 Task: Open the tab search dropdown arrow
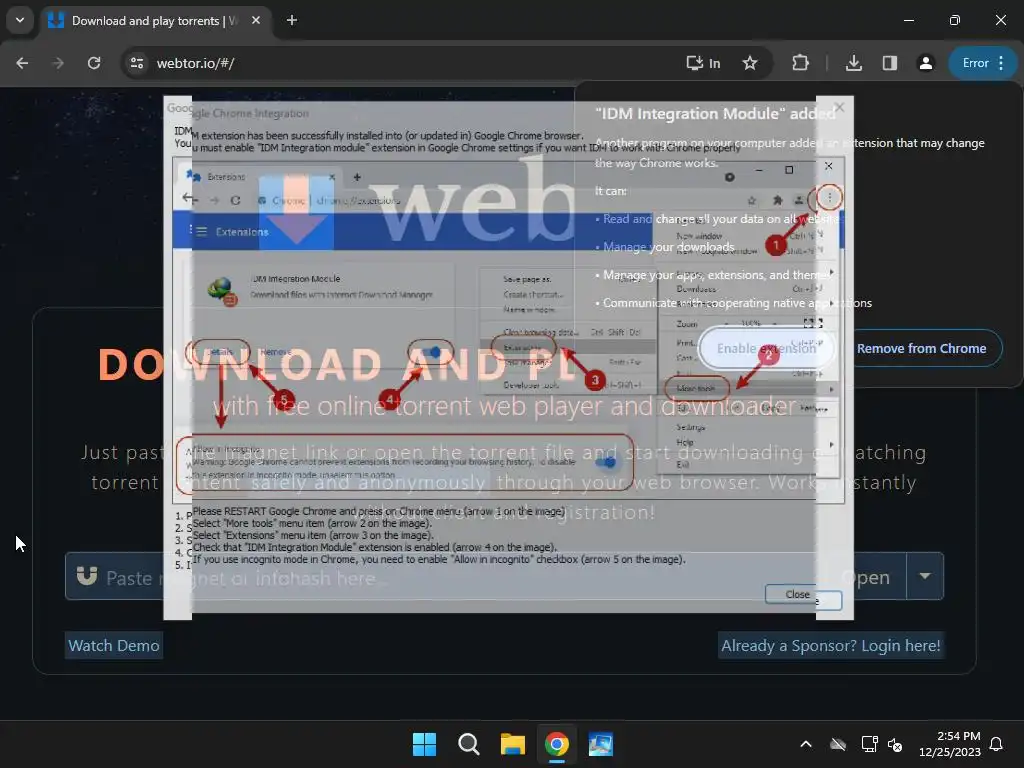(x=20, y=20)
